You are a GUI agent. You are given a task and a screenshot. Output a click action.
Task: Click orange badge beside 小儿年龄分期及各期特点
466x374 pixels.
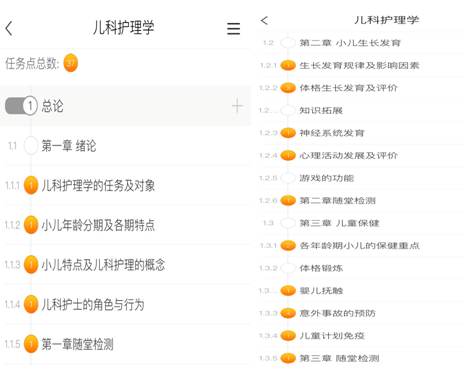click(x=31, y=225)
